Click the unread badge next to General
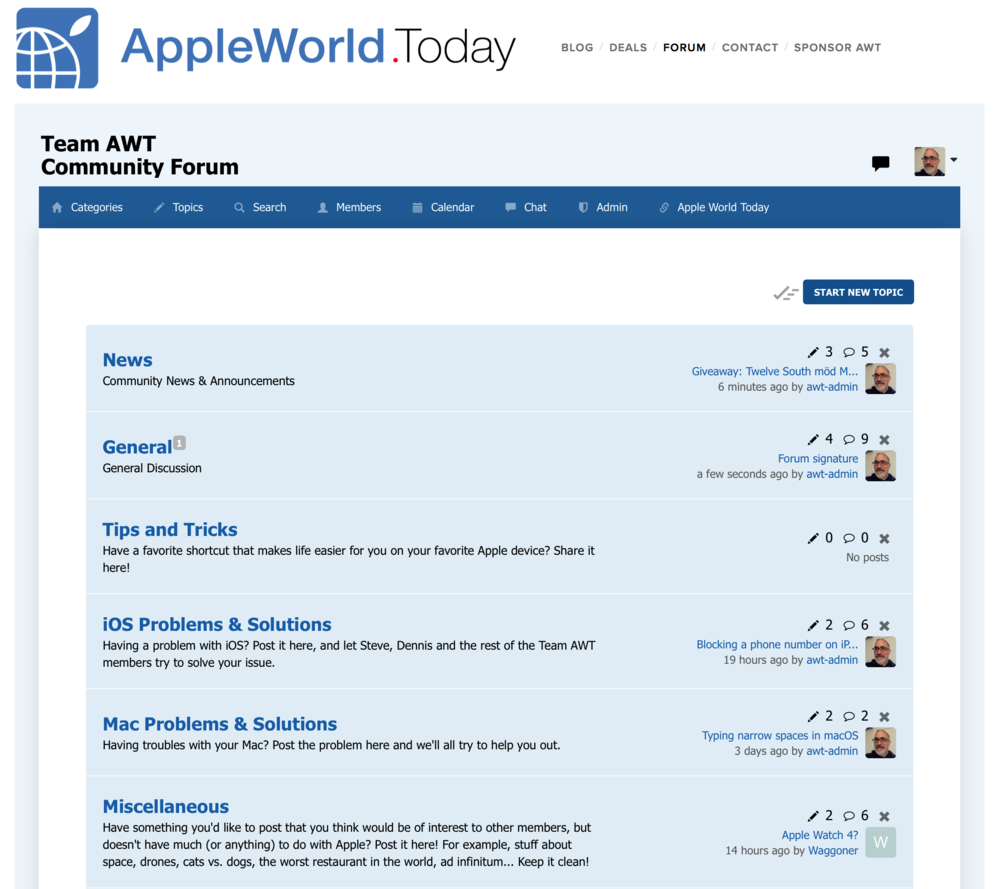Viewport: 1000px width, 889px height. tap(180, 442)
